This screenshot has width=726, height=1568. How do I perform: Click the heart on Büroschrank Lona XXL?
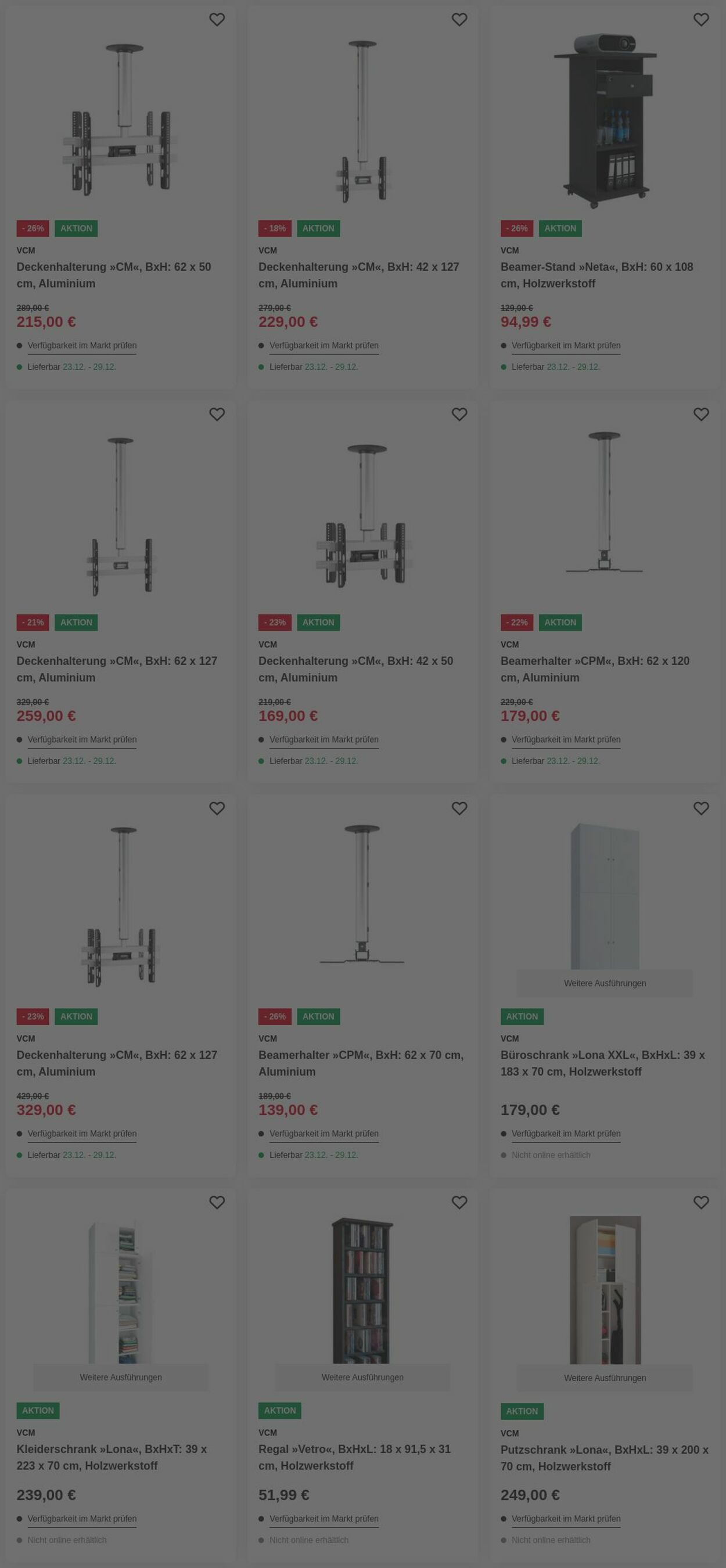pyautogui.click(x=701, y=808)
